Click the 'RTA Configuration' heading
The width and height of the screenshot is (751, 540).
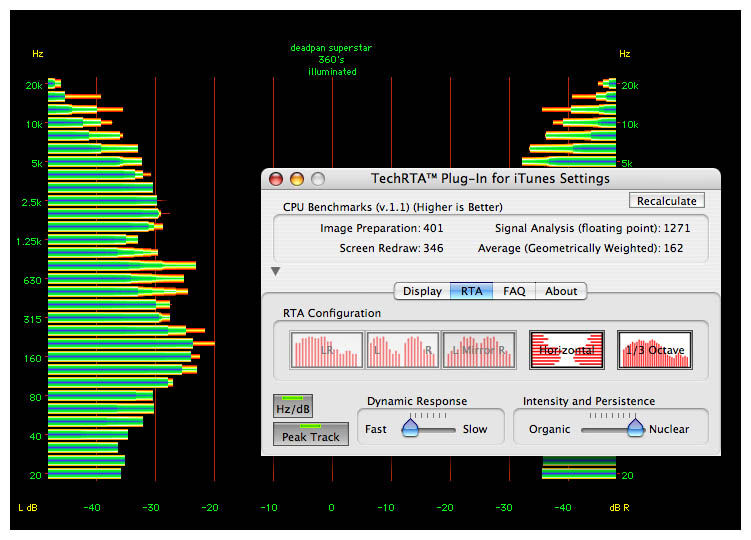(x=331, y=313)
